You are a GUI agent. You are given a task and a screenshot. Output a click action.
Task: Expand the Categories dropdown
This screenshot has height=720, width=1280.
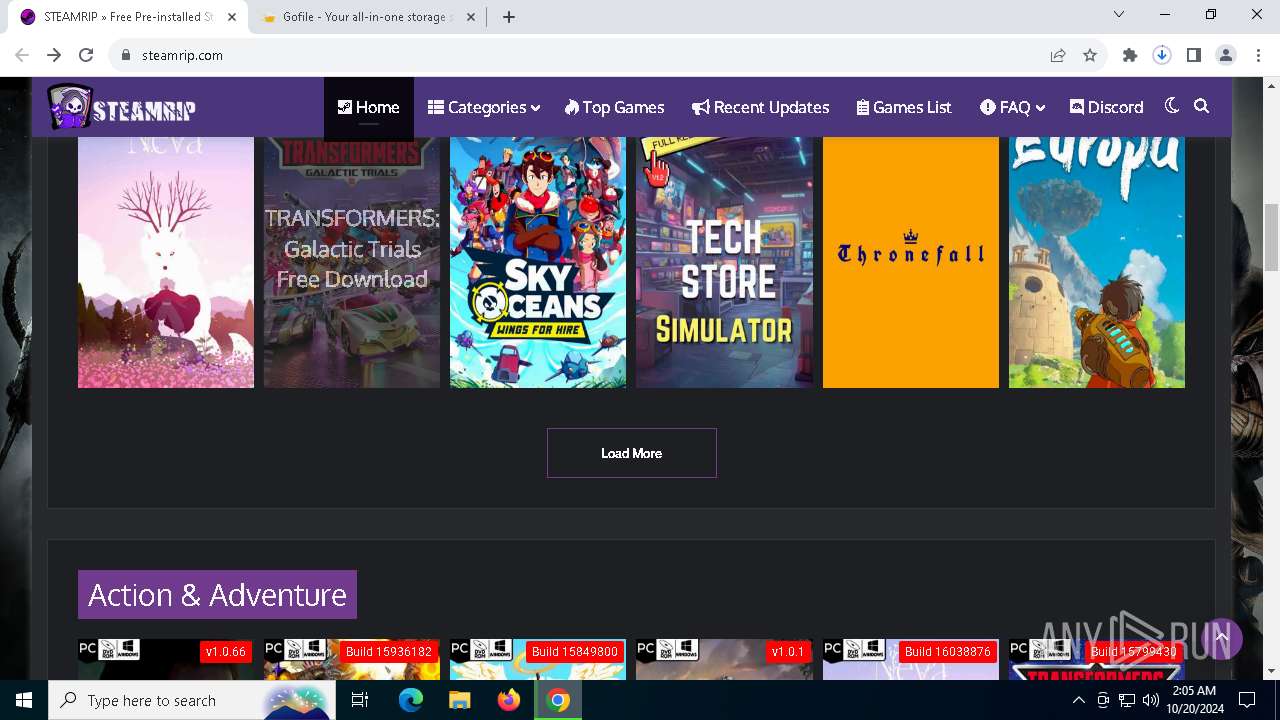[484, 107]
